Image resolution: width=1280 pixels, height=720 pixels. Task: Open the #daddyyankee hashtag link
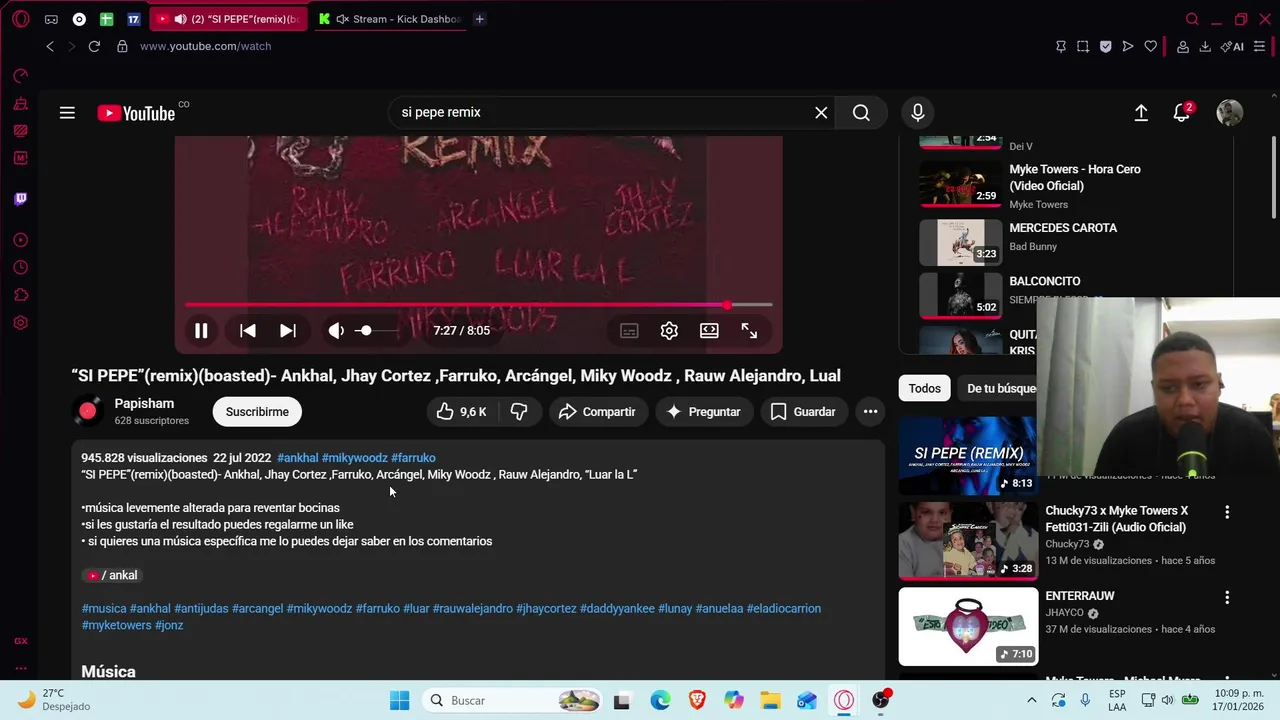pyautogui.click(x=617, y=608)
